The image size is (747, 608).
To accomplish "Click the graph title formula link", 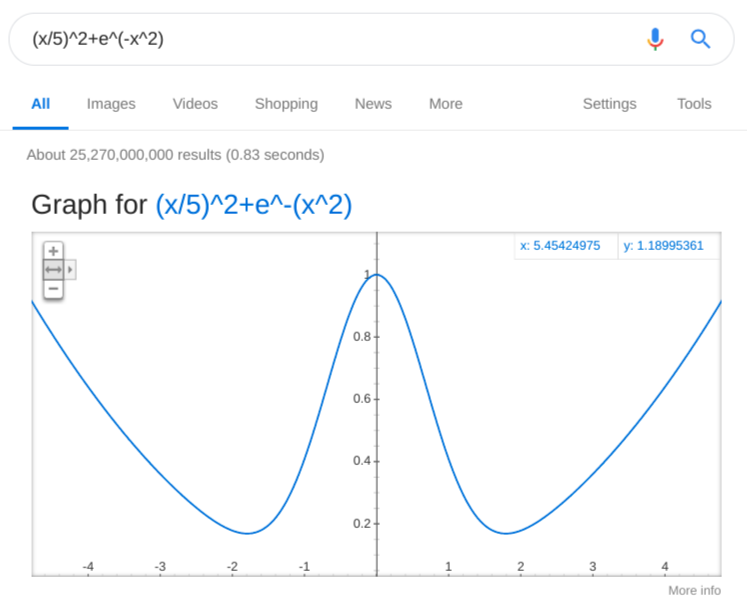I will point(254,205).
